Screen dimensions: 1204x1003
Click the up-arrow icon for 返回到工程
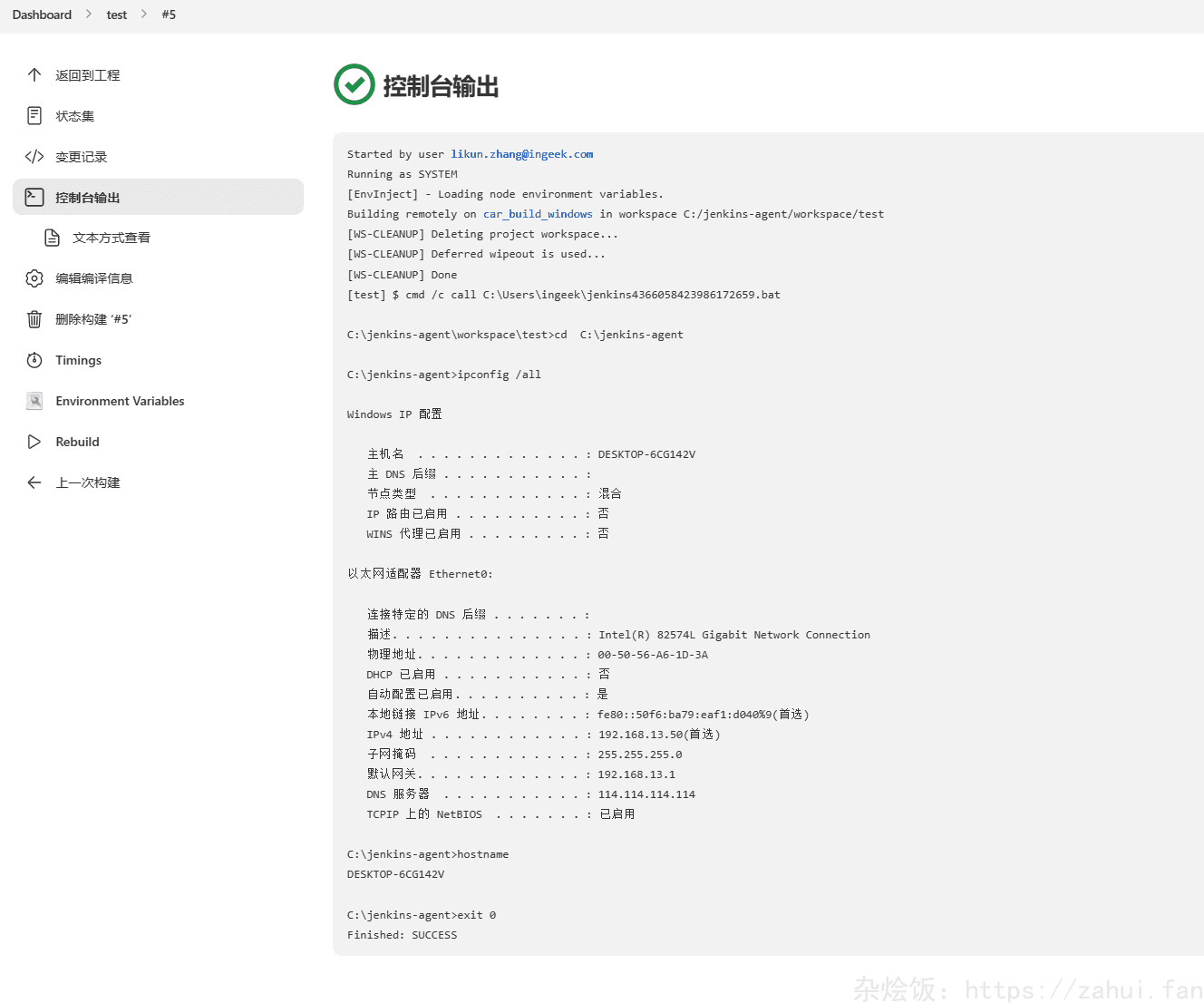click(34, 75)
